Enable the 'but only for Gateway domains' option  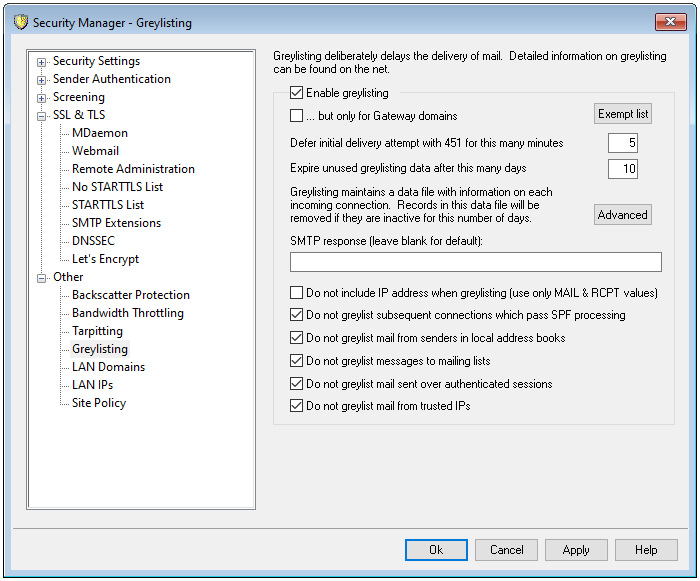[x=297, y=116]
